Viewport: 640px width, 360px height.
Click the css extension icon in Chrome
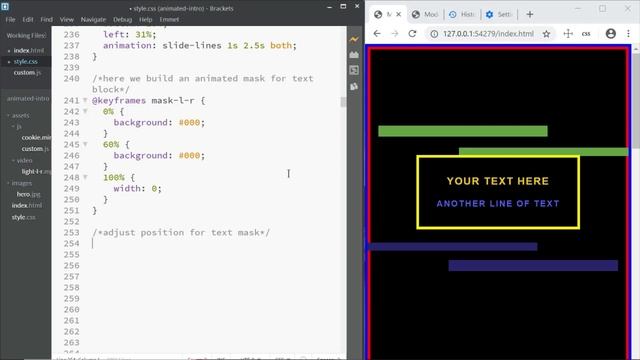tap(586, 34)
